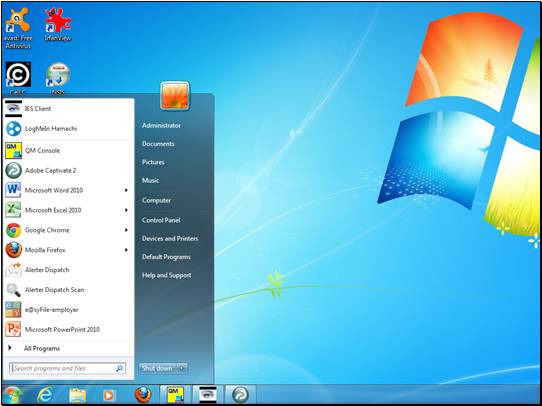Open Windows Explorer folder in taskbar
This screenshot has width=542, height=406.
point(77,395)
